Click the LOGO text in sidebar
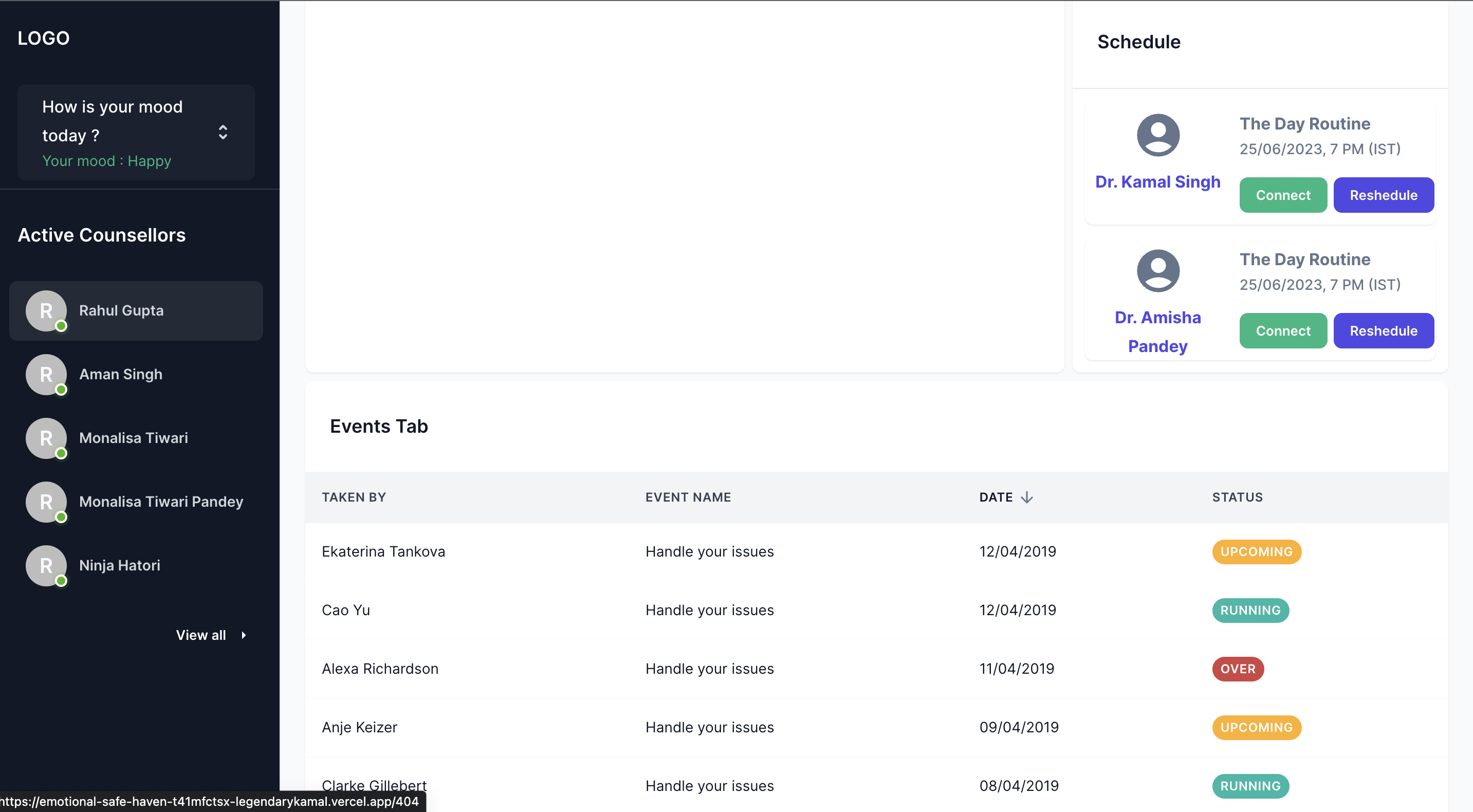This screenshot has width=1473, height=812. point(44,39)
